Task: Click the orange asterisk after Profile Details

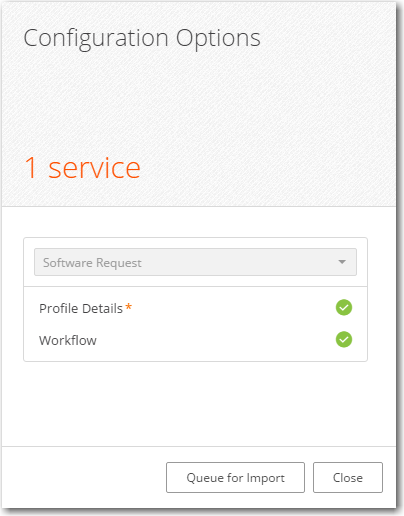Action: click(x=129, y=307)
